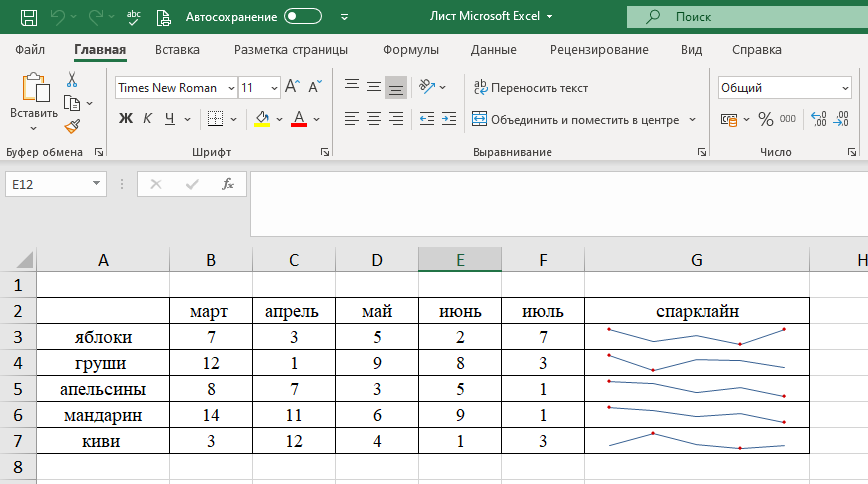Decrease font size with the smaller A

coord(315,86)
